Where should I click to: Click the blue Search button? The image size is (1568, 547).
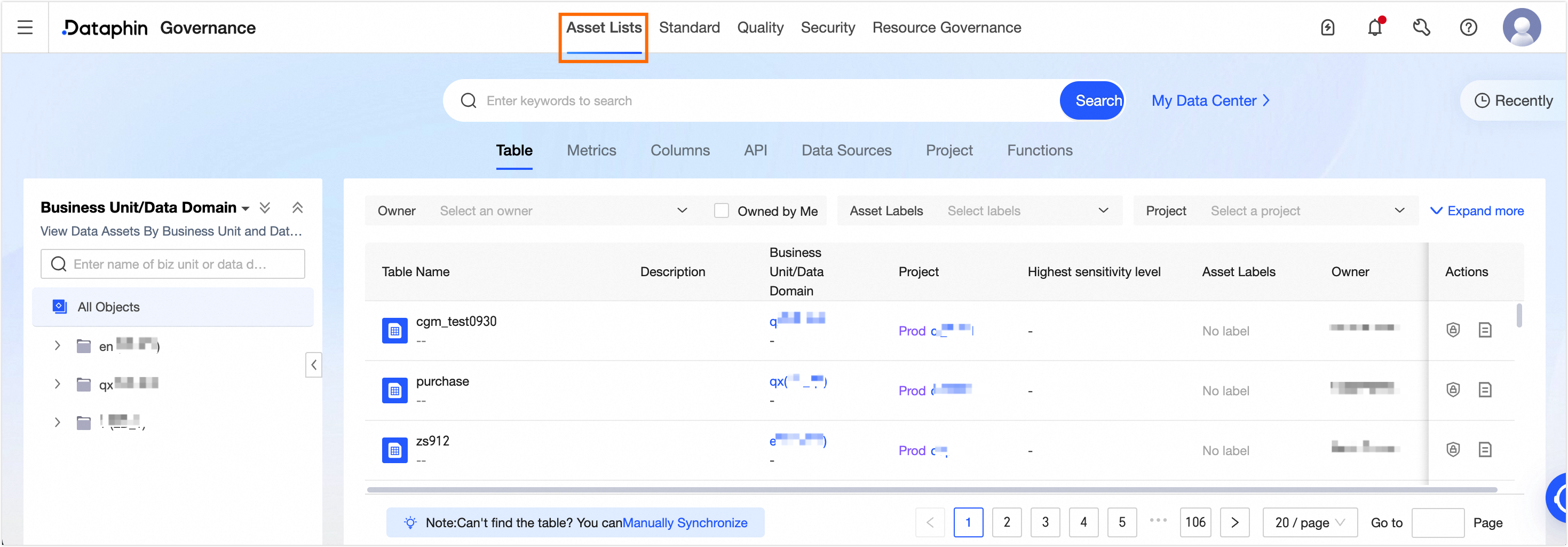(x=1091, y=100)
